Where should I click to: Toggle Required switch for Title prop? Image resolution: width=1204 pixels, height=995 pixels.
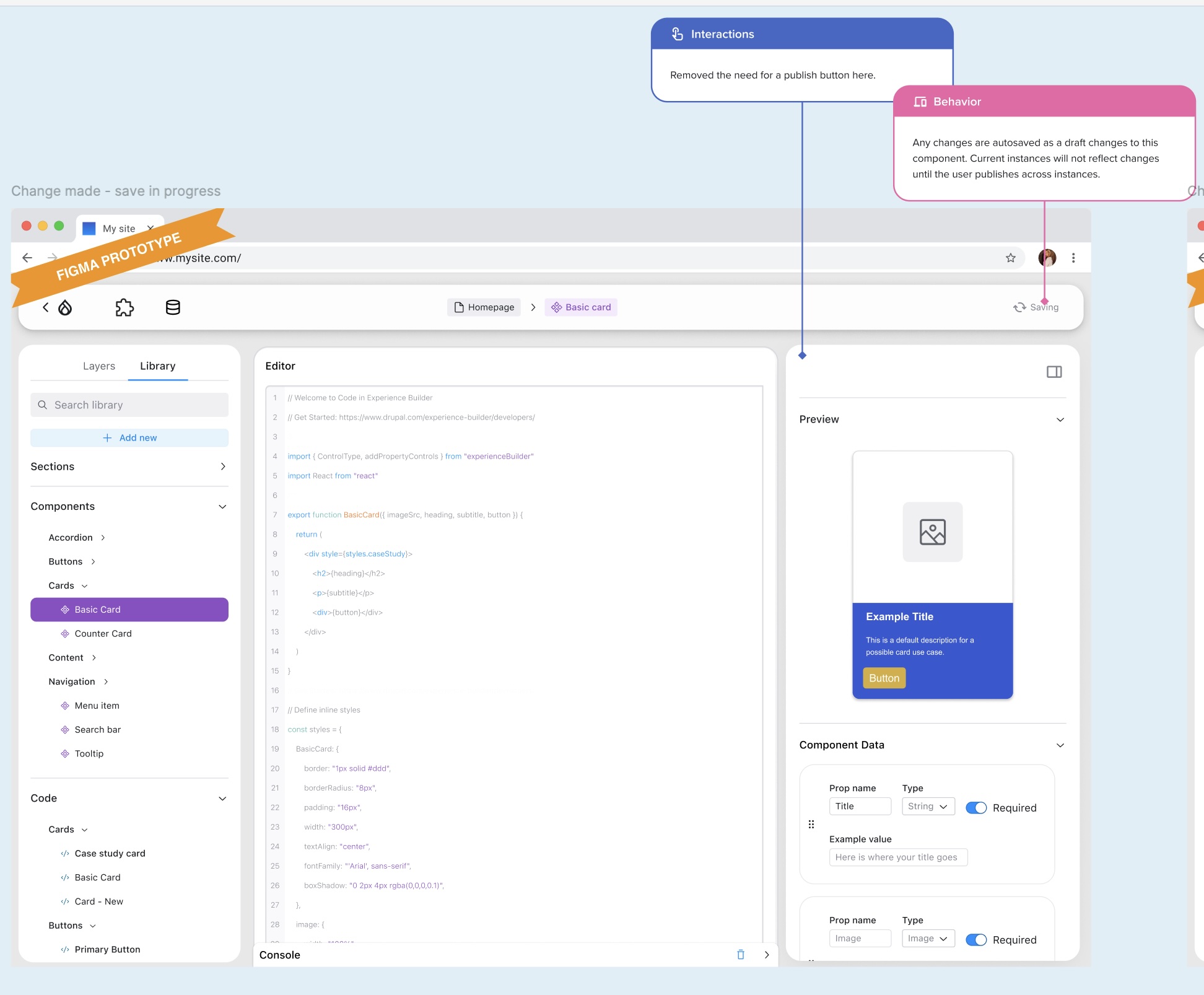[x=976, y=807]
